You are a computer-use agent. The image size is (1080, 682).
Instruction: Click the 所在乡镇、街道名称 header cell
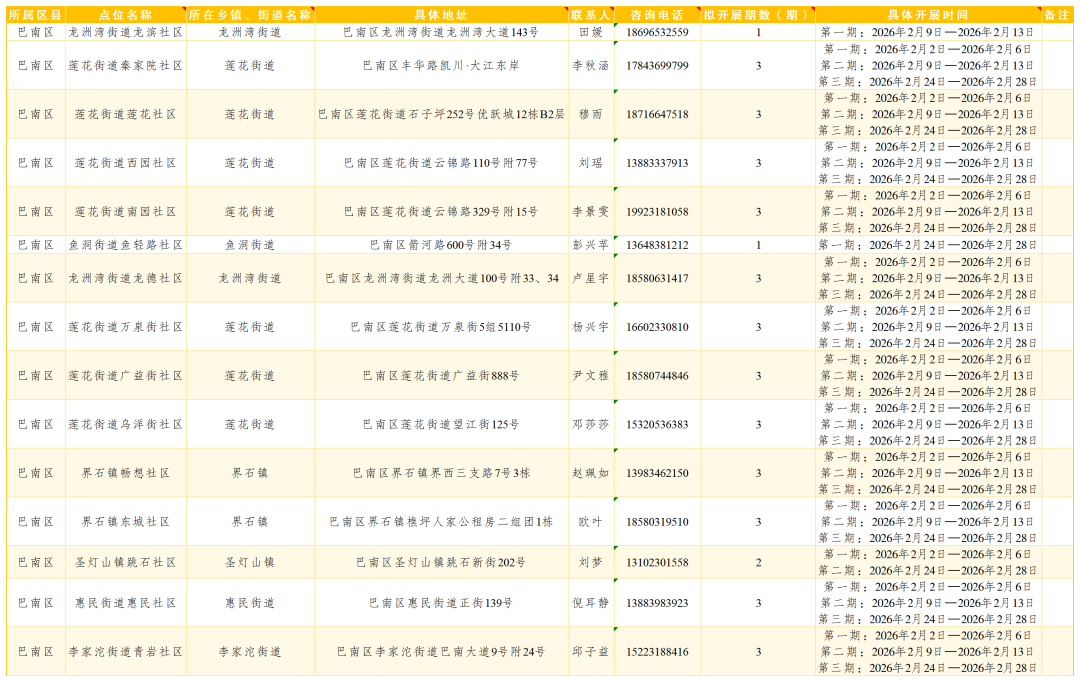(250, 15)
